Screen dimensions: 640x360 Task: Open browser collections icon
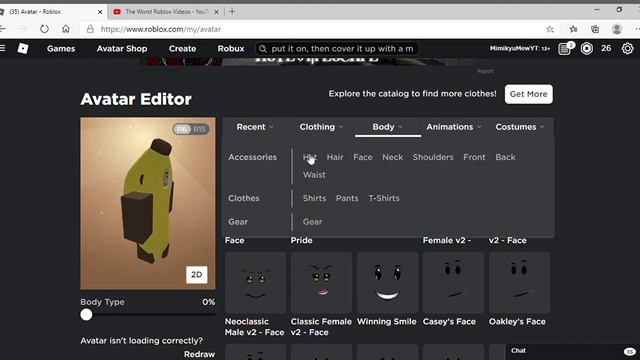click(x=595, y=29)
